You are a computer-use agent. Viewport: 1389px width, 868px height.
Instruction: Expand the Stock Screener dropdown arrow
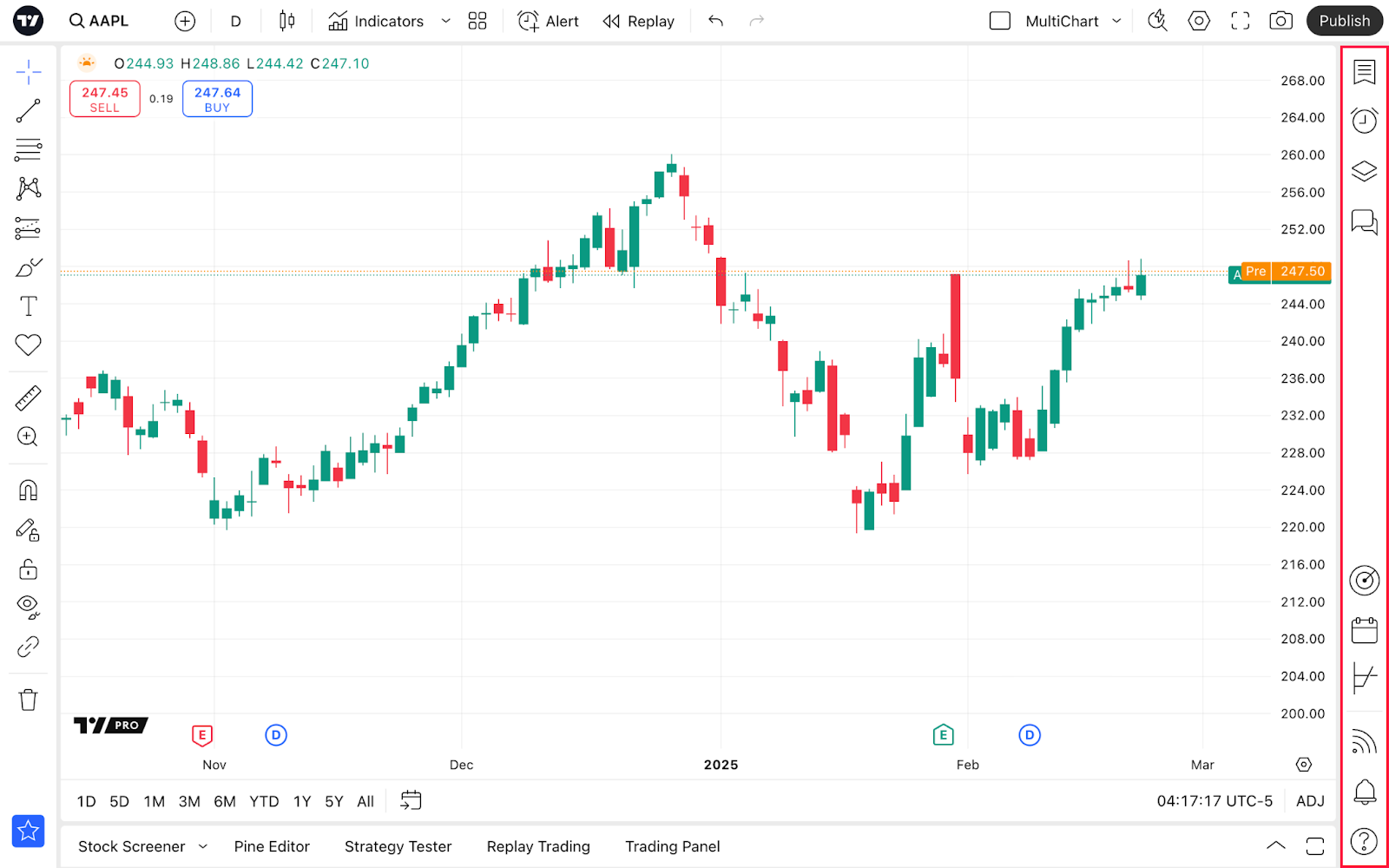203,846
